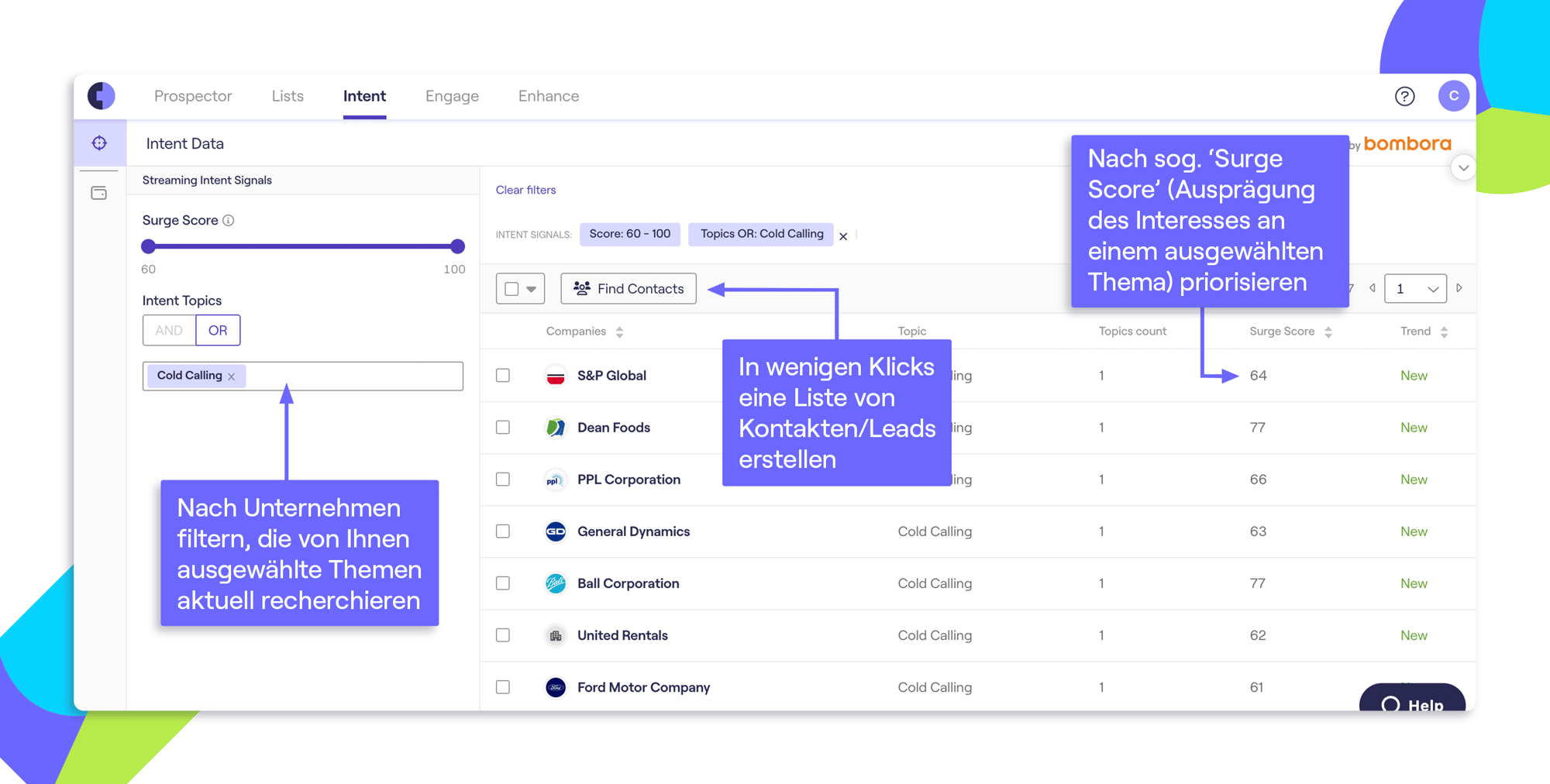Image resolution: width=1550 pixels, height=784 pixels.
Task: Click the General Dynamics logo
Action: (556, 531)
